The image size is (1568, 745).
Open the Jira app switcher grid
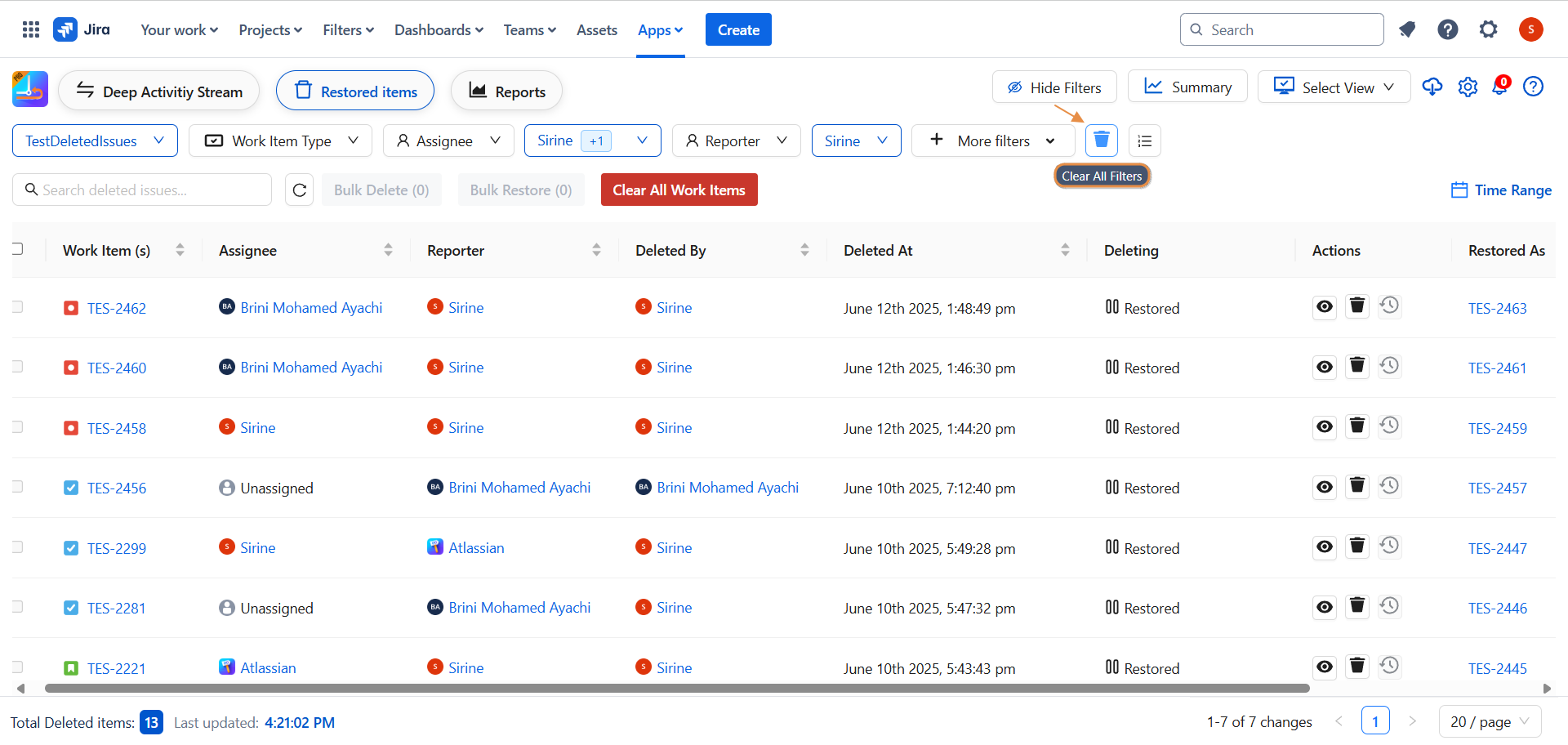(x=31, y=30)
